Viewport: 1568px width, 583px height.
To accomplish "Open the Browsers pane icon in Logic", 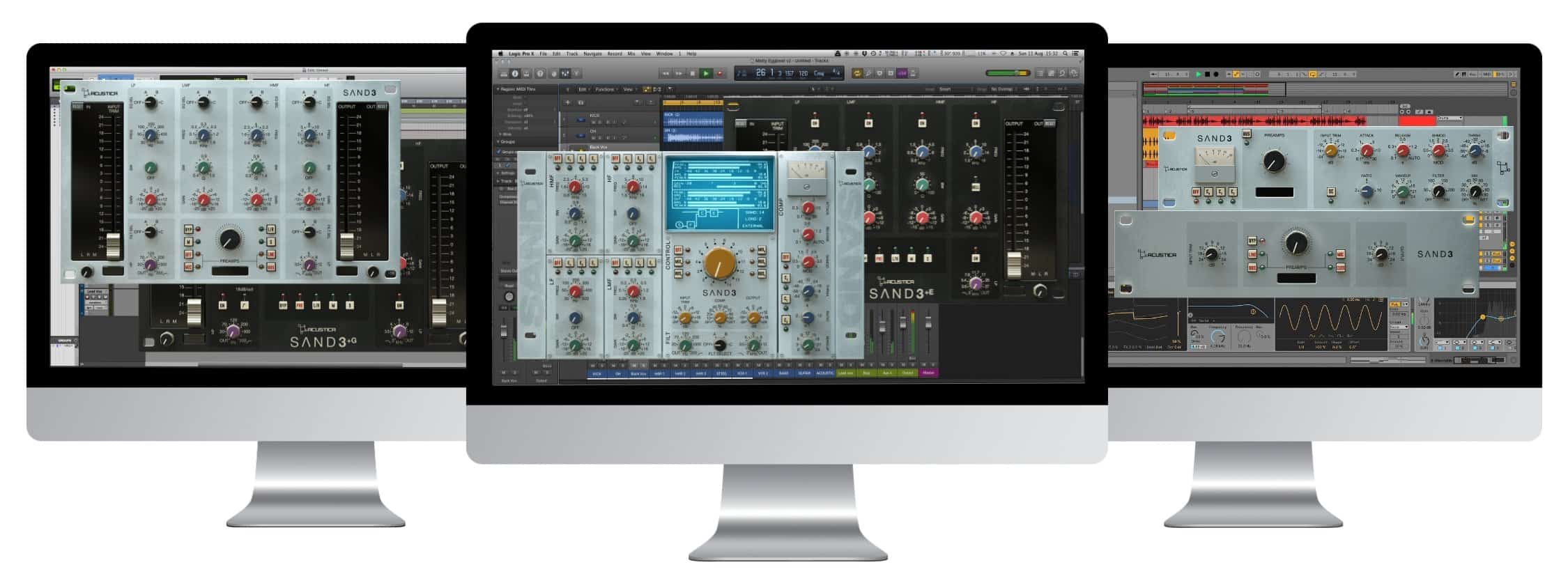I will click(x=1074, y=73).
